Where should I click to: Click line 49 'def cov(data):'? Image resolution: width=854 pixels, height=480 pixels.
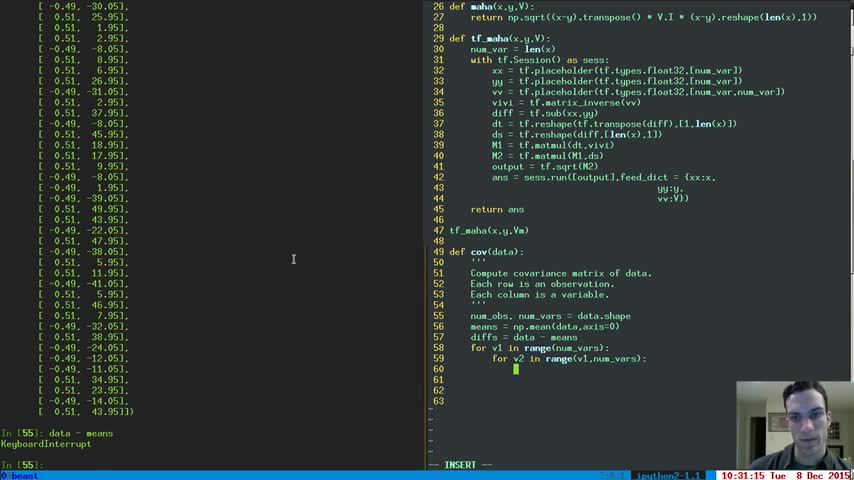486,252
